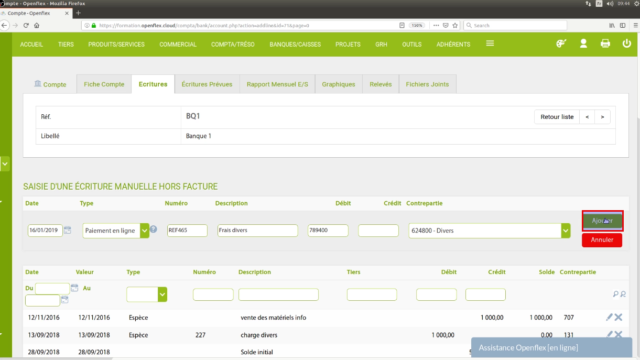Open the calendar picker beside the entry date
This screenshot has width=640, height=360.
(x=68, y=230)
